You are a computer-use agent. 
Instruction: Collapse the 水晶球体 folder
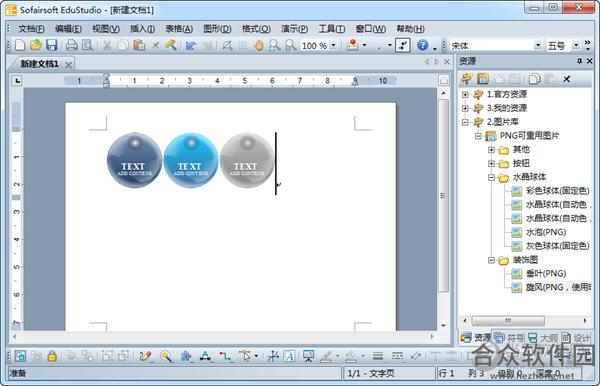[492, 177]
